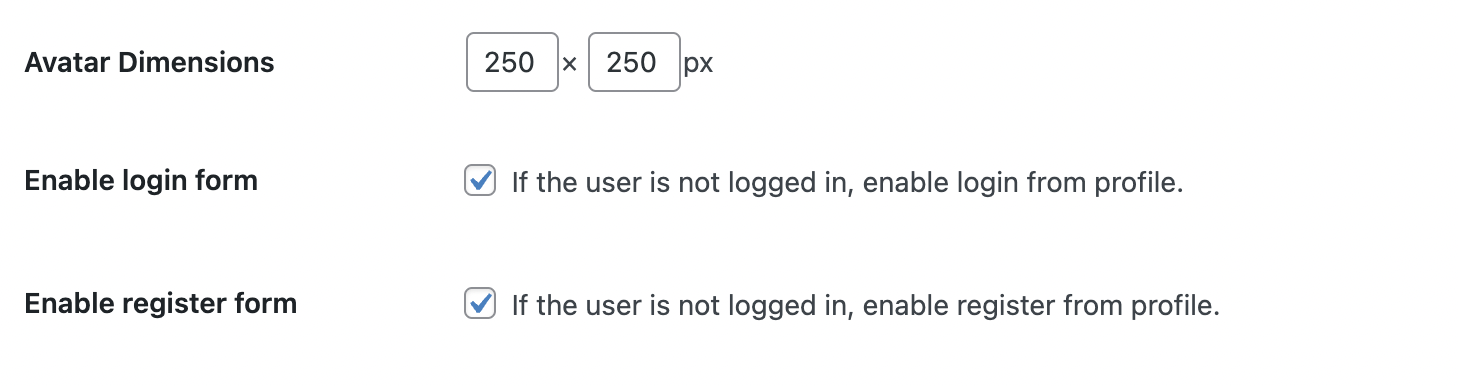Click the avatar height field before px
This screenshot has height=386, width=1458.
(x=634, y=63)
